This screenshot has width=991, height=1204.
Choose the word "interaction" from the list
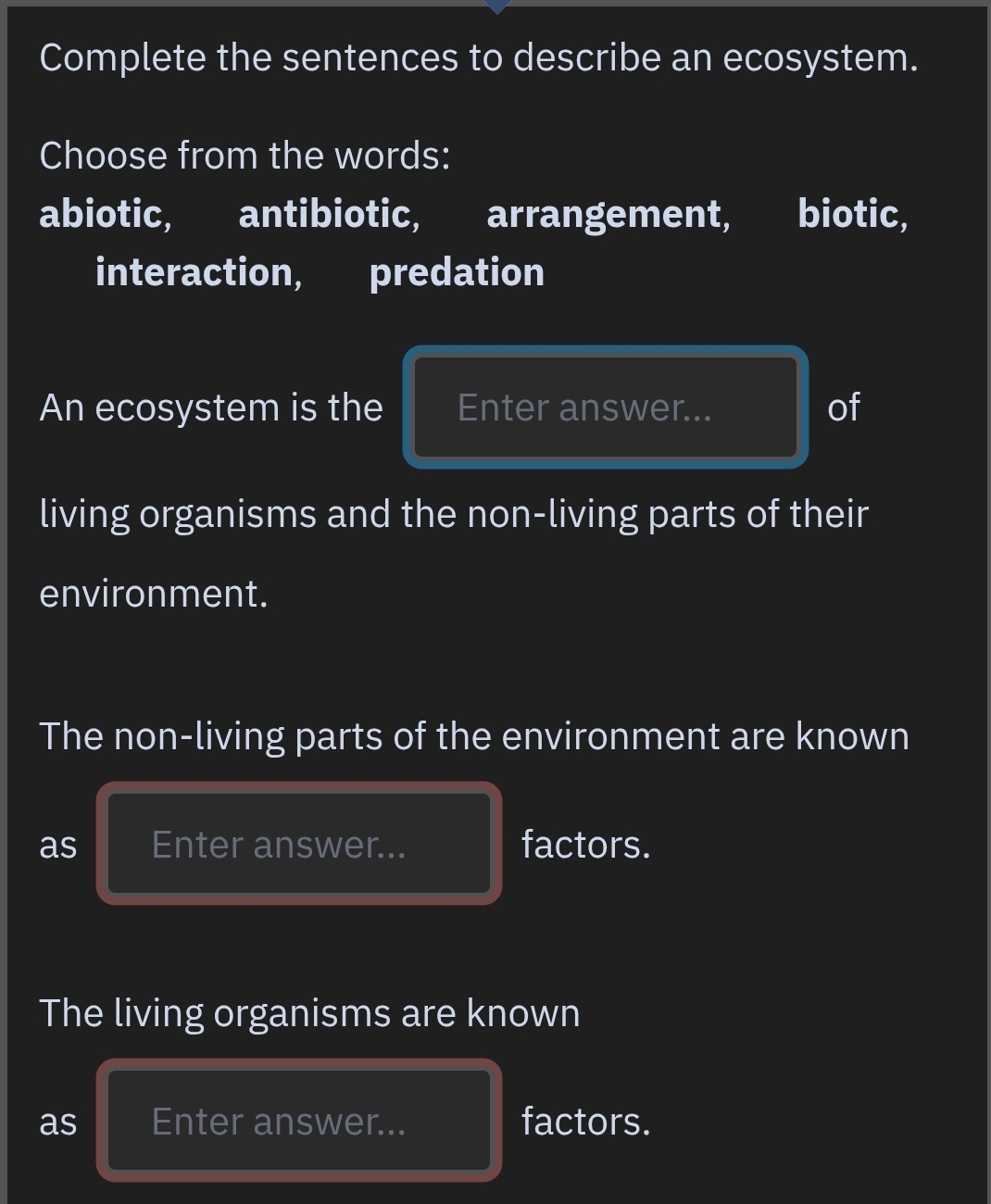[x=194, y=272]
